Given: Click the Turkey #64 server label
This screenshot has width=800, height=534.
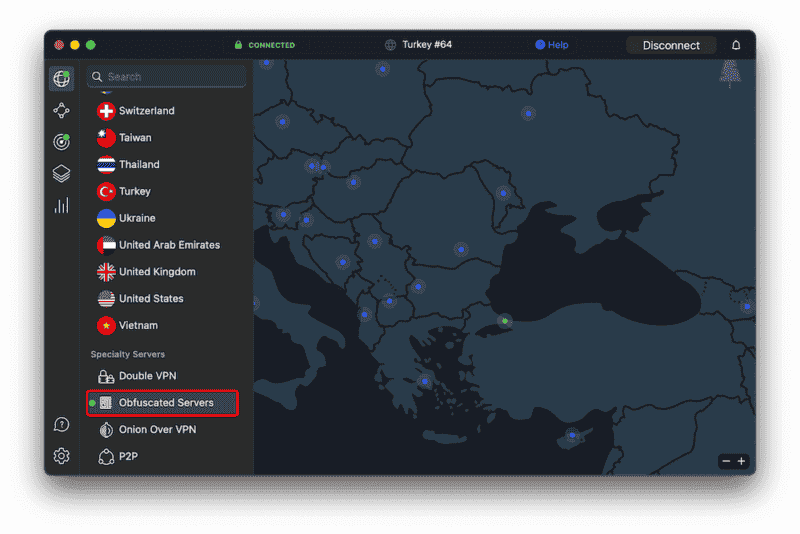Looking at the screenshot, I should coord(427,45).
